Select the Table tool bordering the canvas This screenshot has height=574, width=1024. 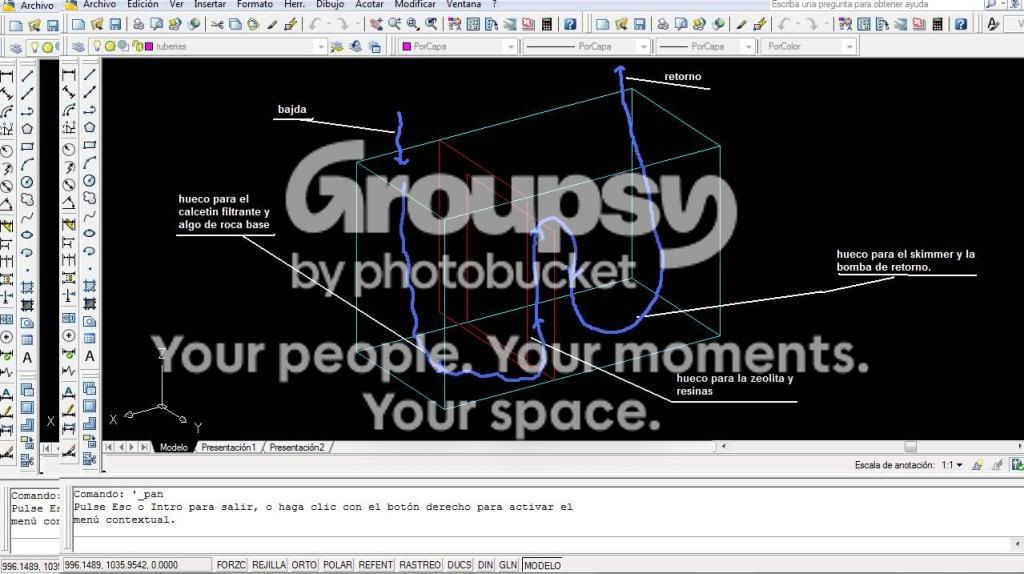tap(89, 338)
